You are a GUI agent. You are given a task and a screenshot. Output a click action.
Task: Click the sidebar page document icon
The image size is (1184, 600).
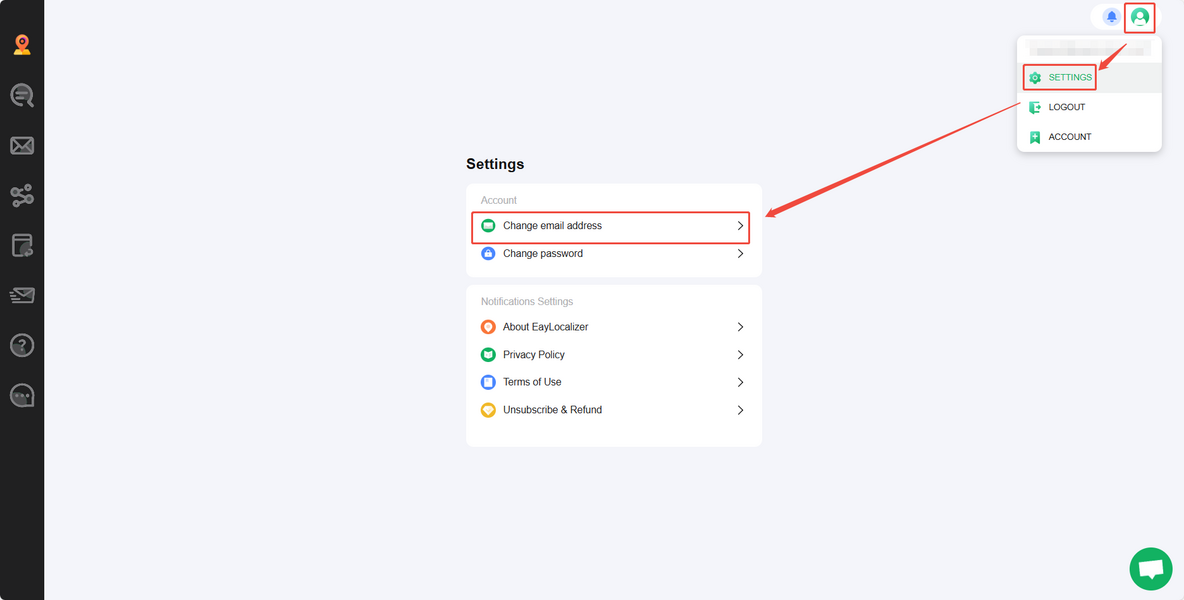click(22, 245)
